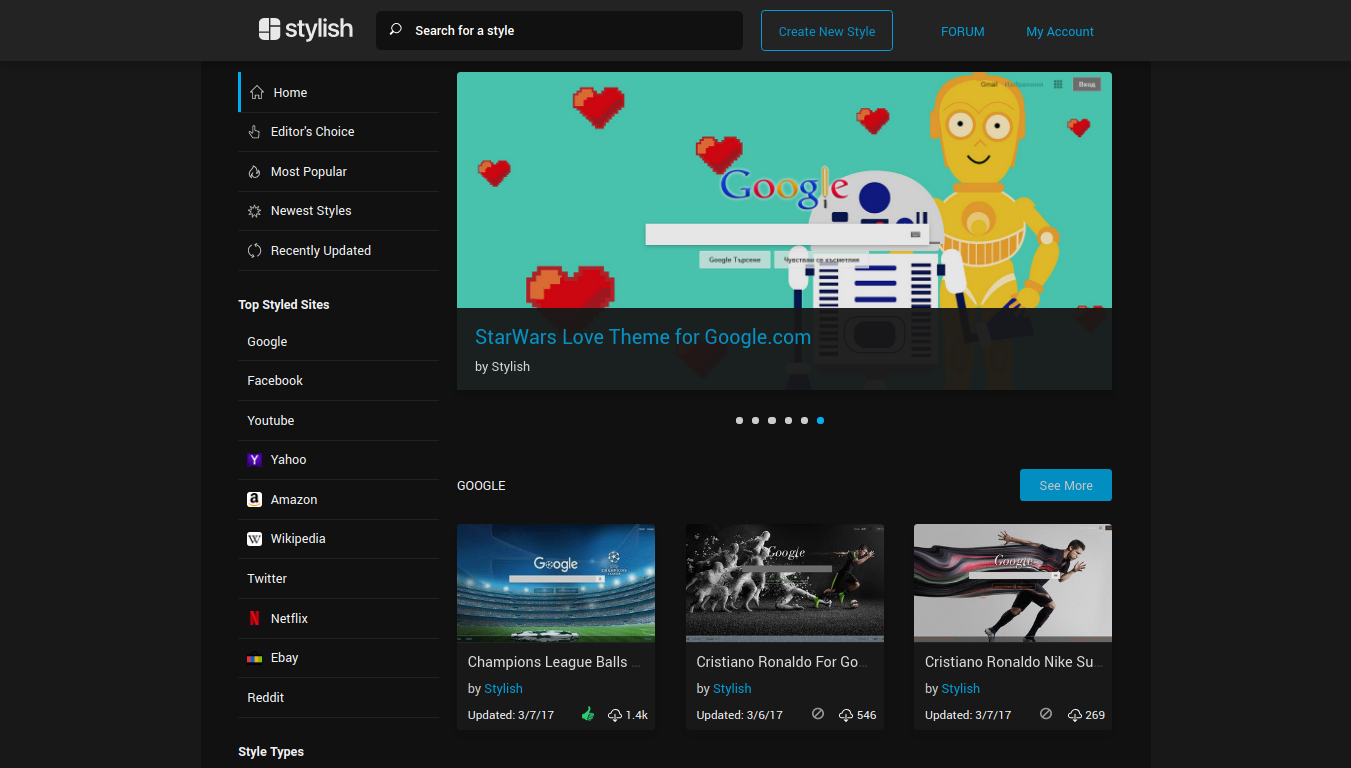Click the Amazon logo icon
Screen dimensions: 1351x768
pyautogui.click(x=254, y=499)
